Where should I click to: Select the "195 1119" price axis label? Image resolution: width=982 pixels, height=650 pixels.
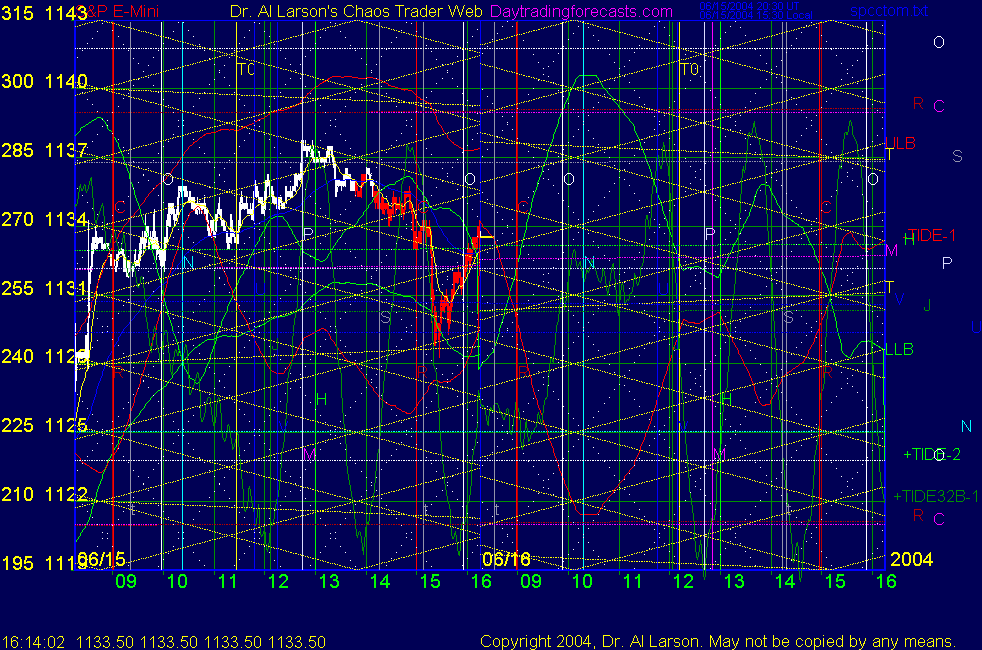44,563
